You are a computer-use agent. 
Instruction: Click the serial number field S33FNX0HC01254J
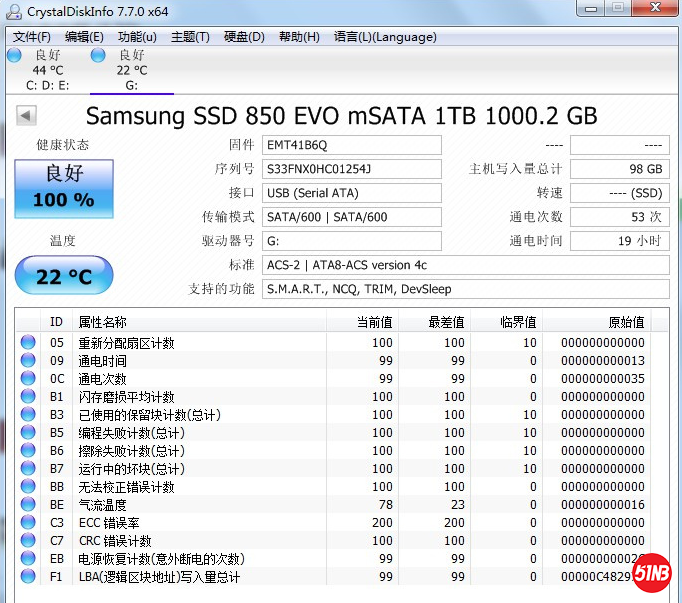point(351,169)
